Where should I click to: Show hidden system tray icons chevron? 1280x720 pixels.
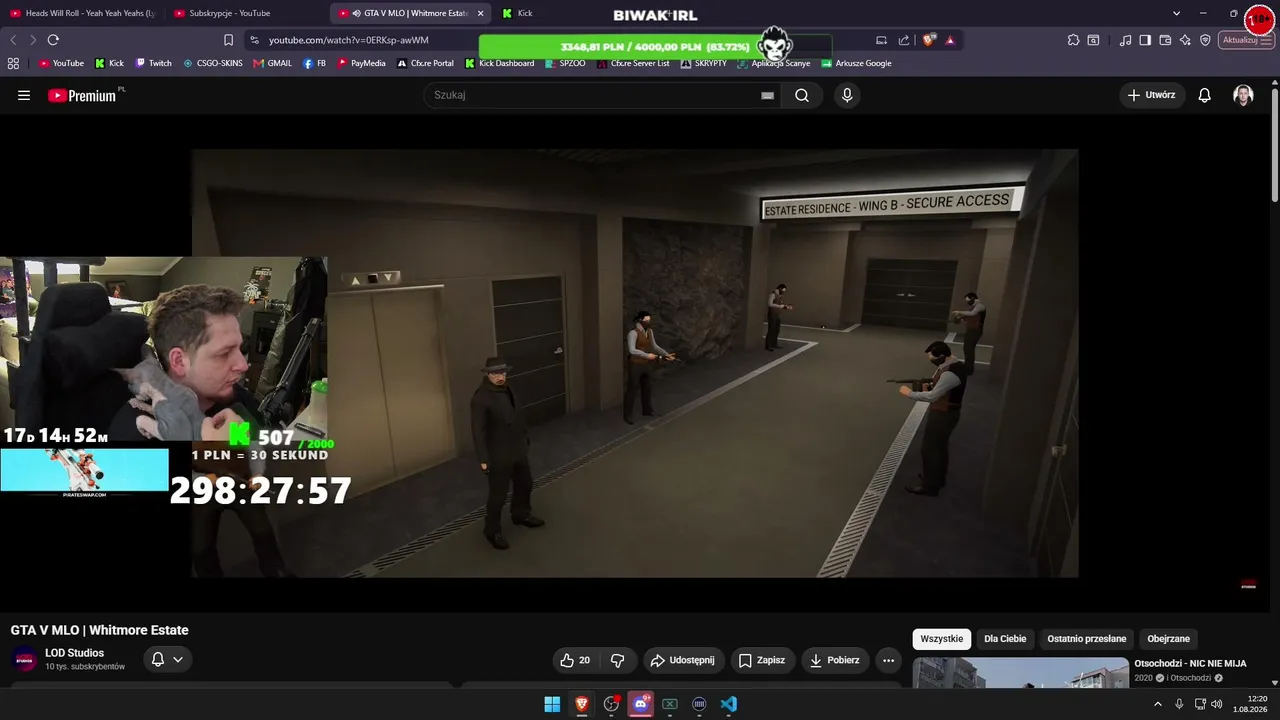(1158, 704)
